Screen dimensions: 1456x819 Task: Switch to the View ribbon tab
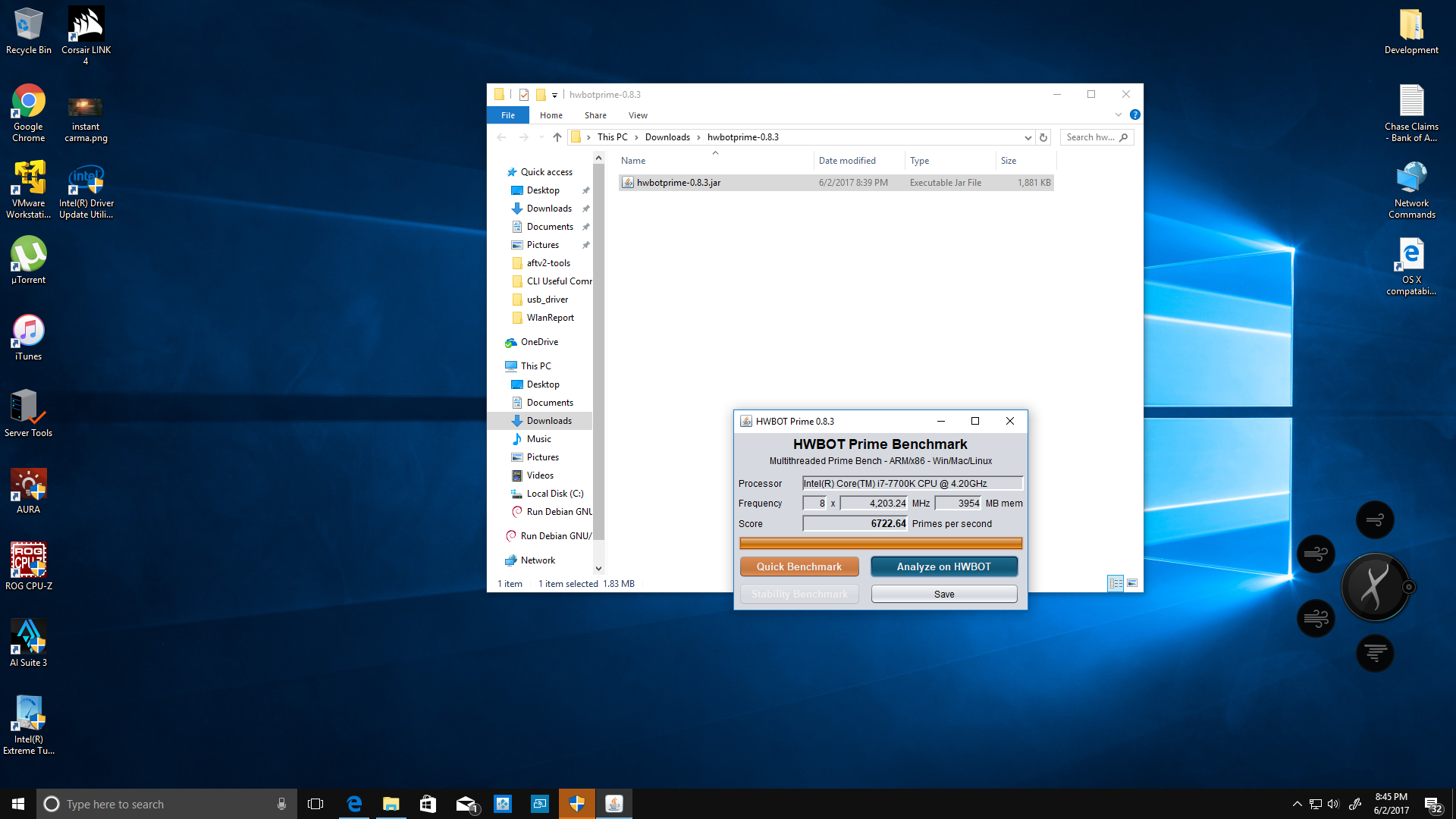638,115
